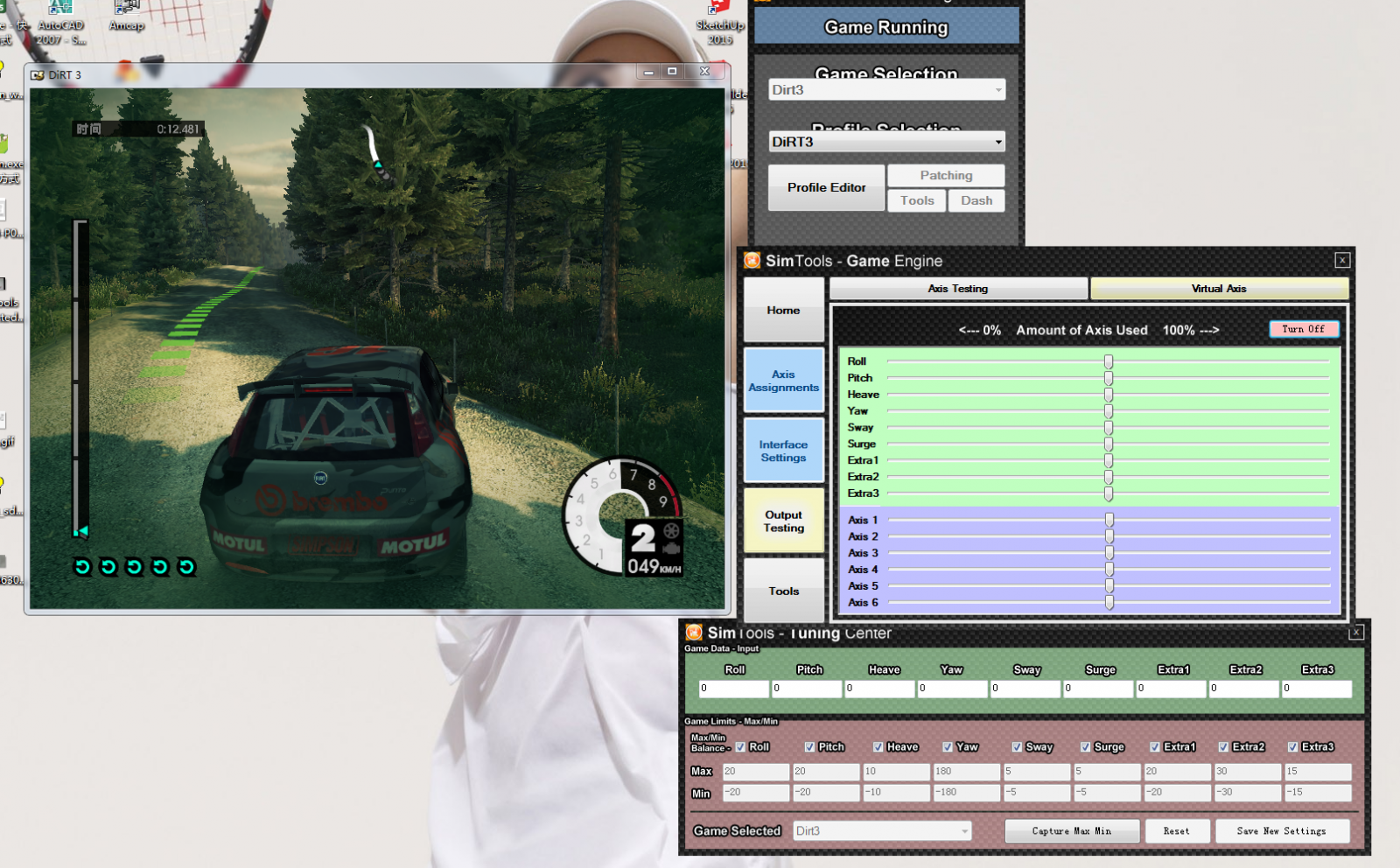
Task: Click Save New Settings button
Action: point(1282,830)
